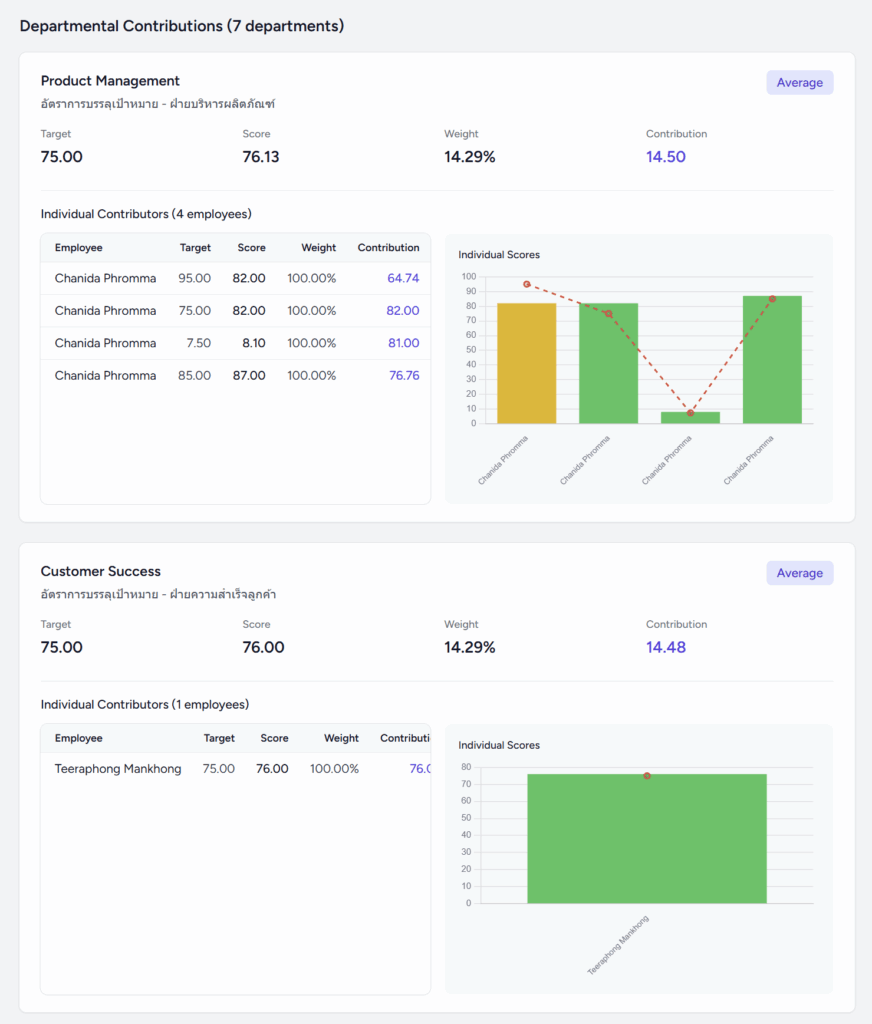Viewport: 872px width, 1024px height.
Task: Click the 64.74 contribution value
Action: click(403, 278)
